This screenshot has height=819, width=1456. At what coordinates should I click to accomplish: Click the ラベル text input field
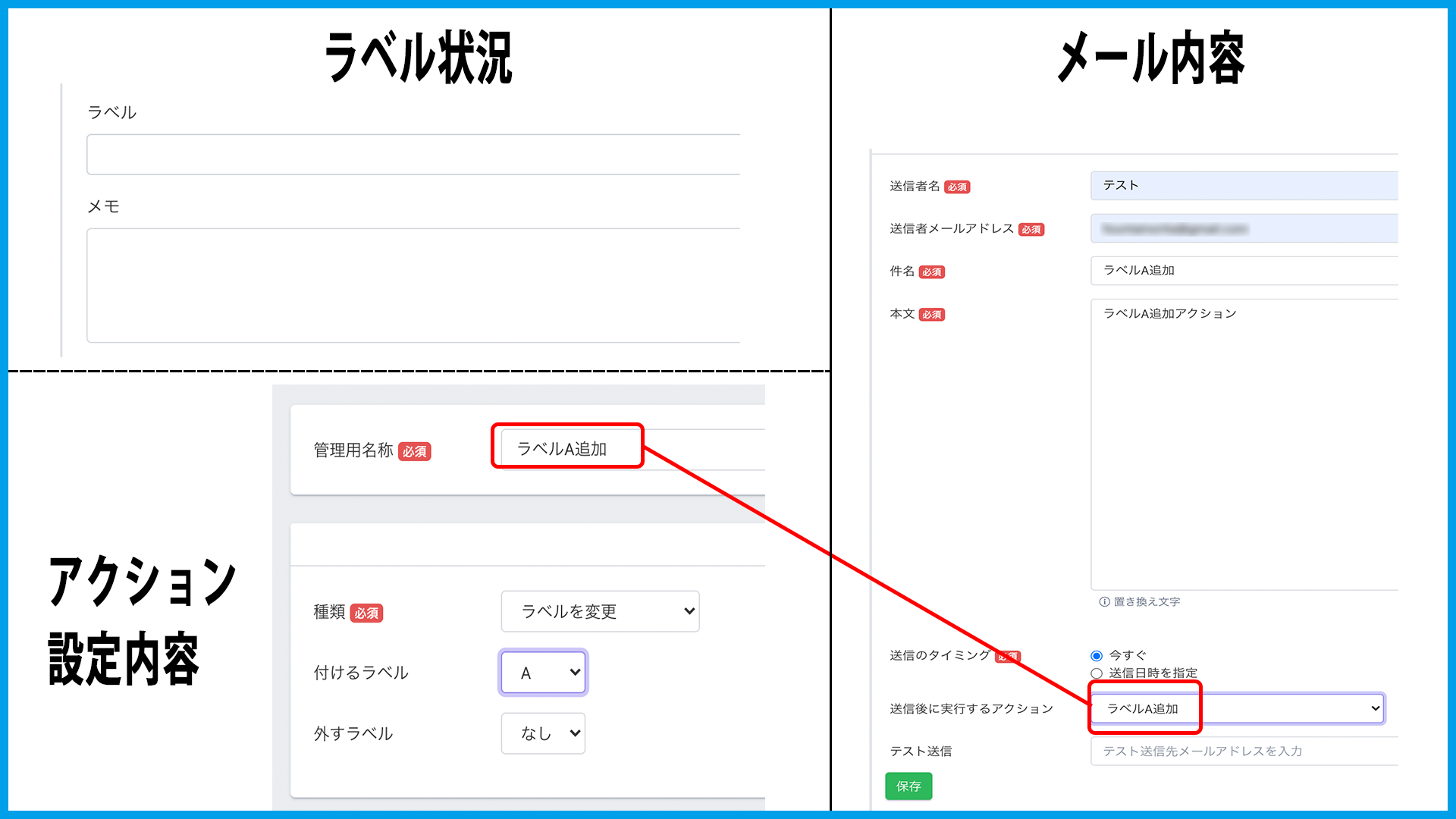click(x=413, y=155)
